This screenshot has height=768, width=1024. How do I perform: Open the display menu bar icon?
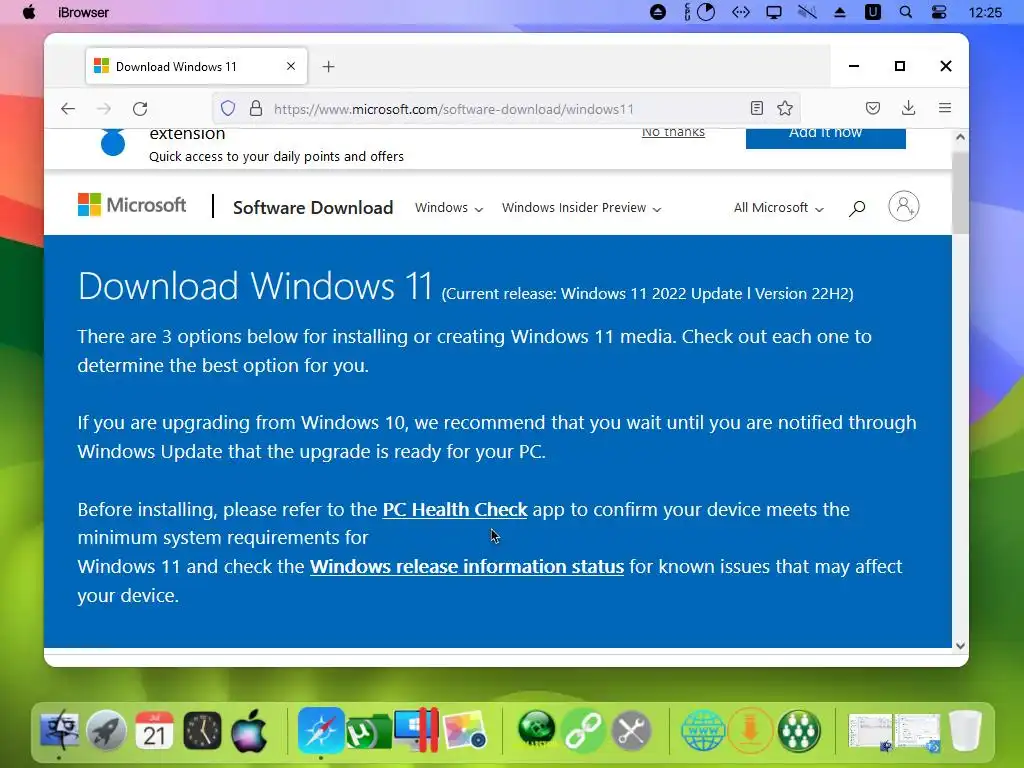(x=773, y=12)
